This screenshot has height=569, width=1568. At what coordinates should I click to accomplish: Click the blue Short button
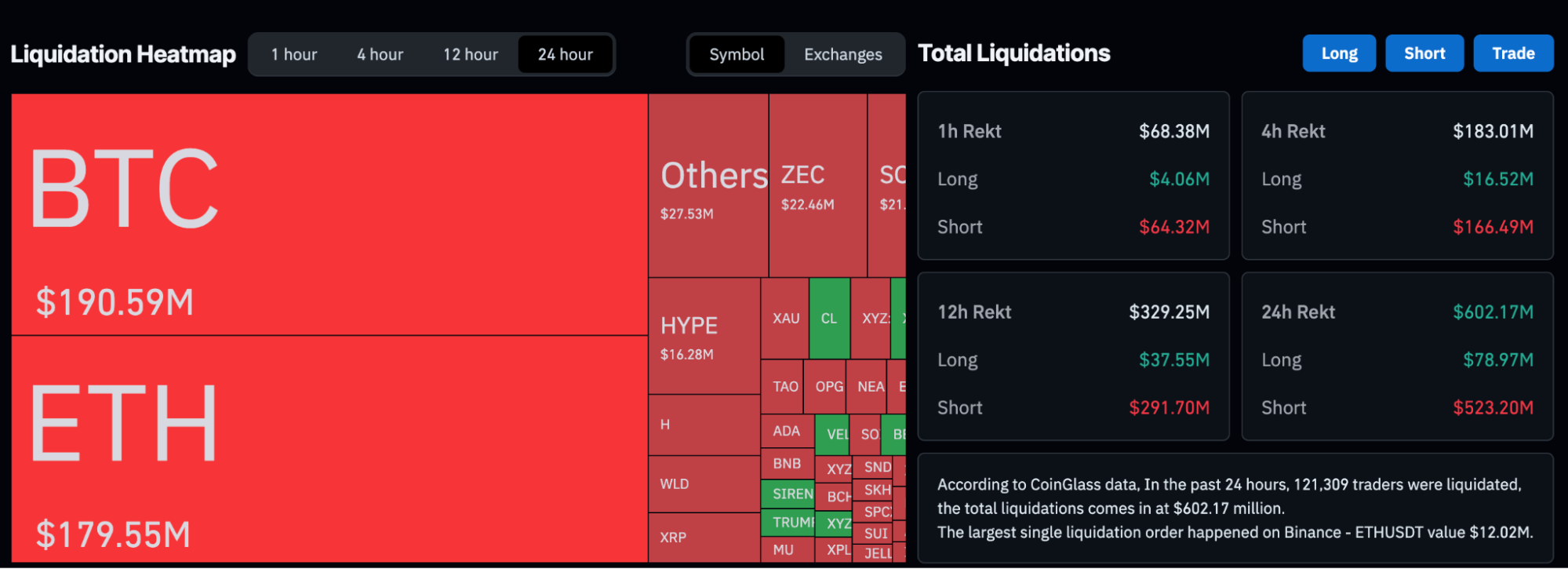1424,53
